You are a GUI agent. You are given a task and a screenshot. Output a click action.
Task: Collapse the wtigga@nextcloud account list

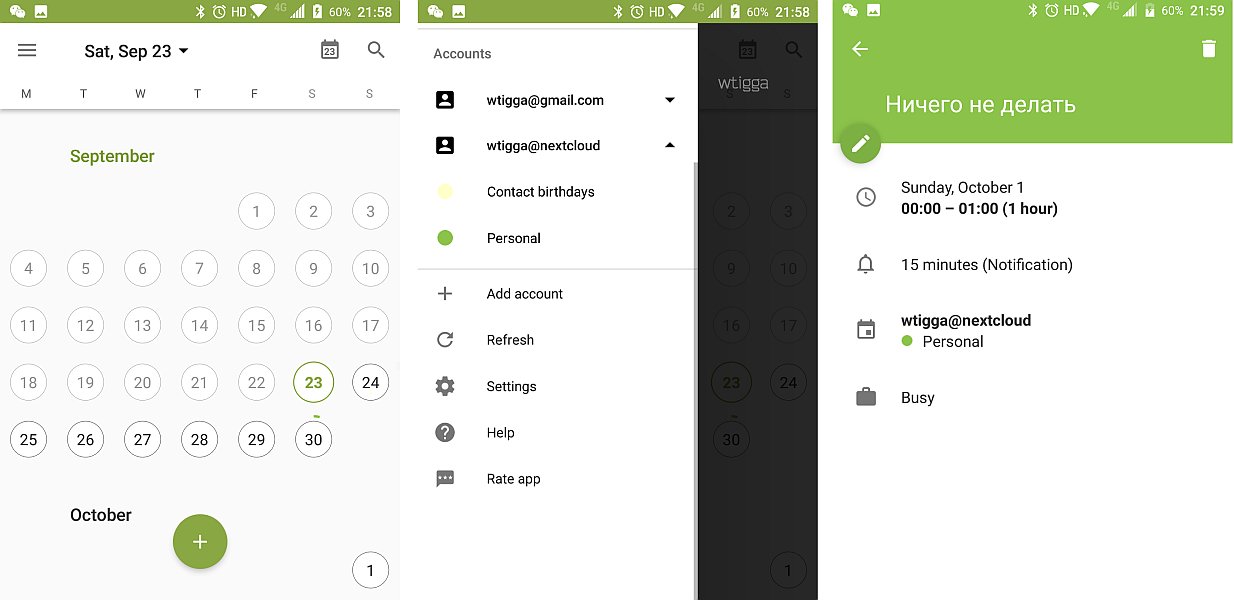668,145
